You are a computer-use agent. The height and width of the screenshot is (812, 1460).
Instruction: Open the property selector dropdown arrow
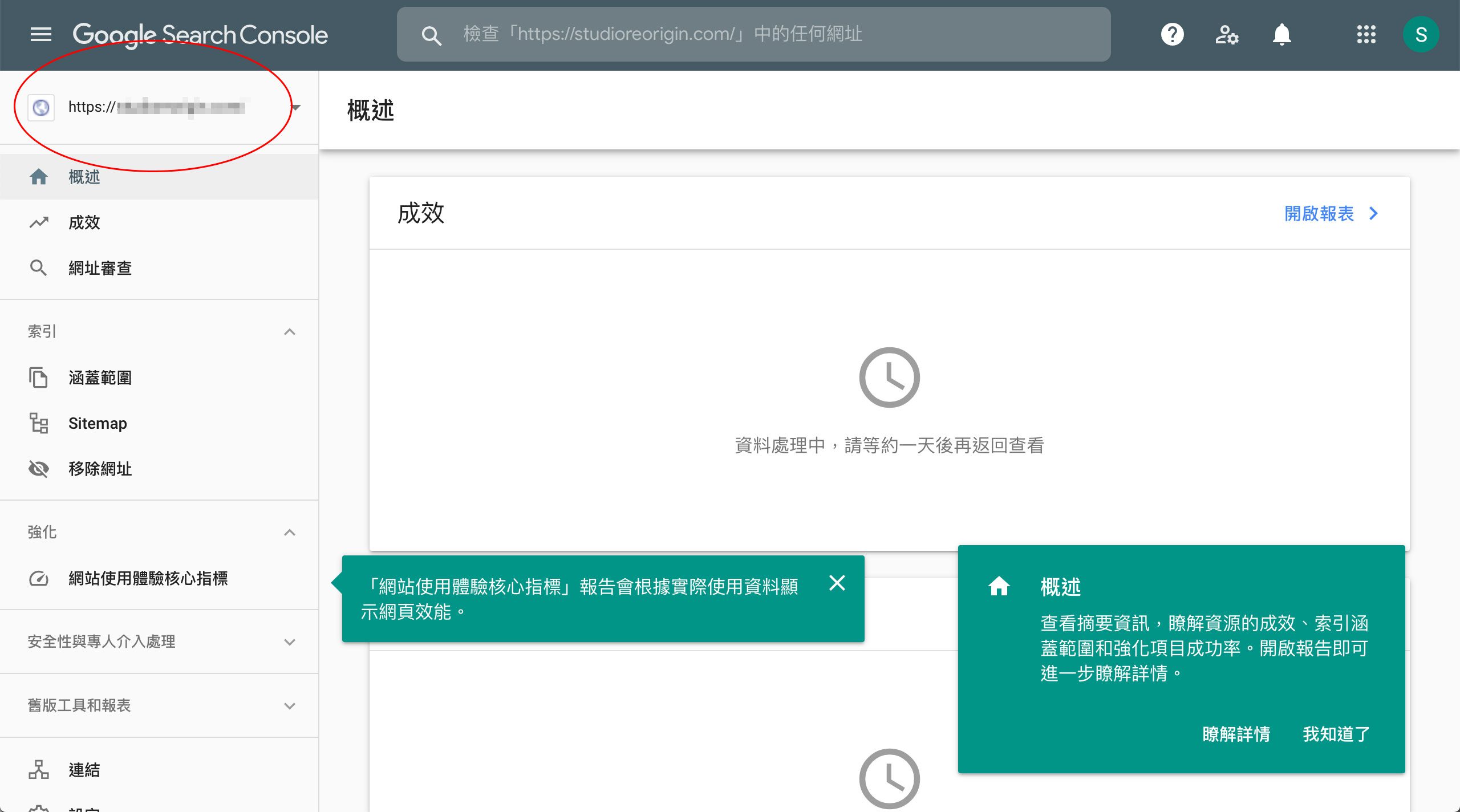click(296, 107)
